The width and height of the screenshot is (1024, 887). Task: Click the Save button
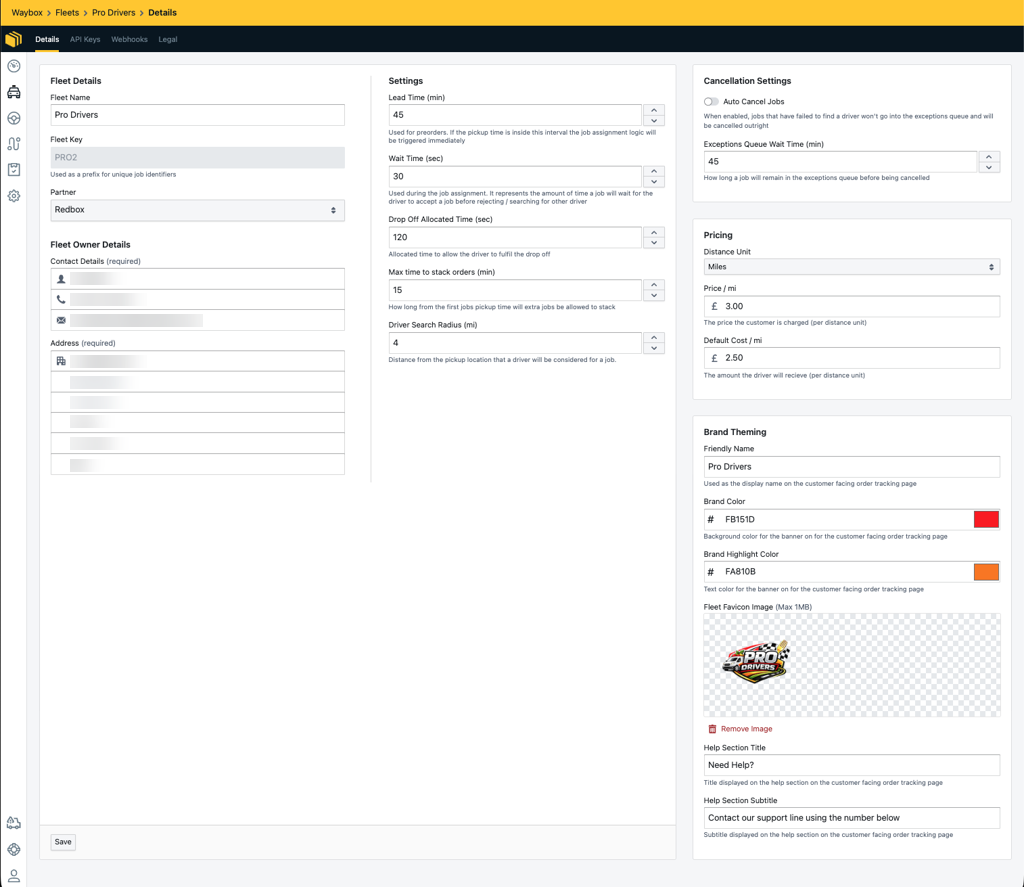(63, 842)
